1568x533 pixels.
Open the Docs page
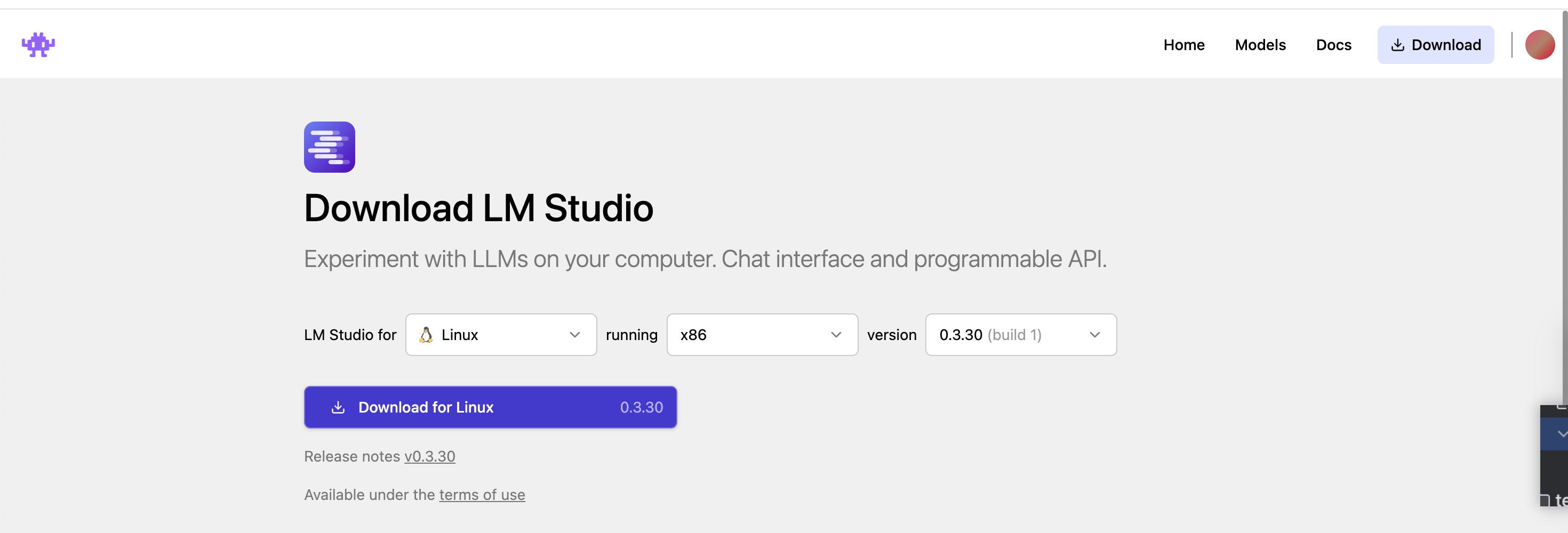click(x=1333, y=45)
